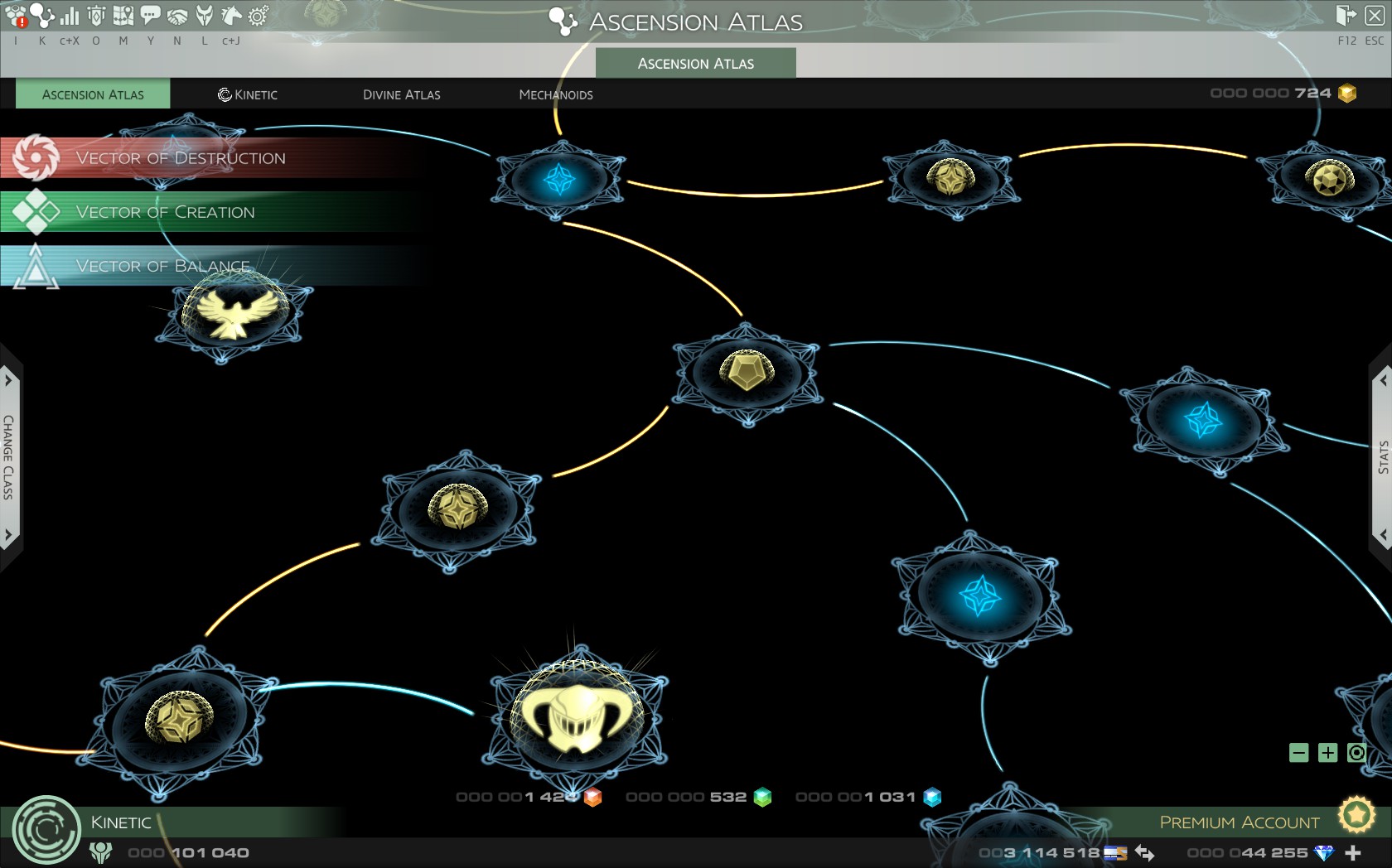Recenter the atlas view with target button
The image size is (1392, 868).
[1356, 753]
